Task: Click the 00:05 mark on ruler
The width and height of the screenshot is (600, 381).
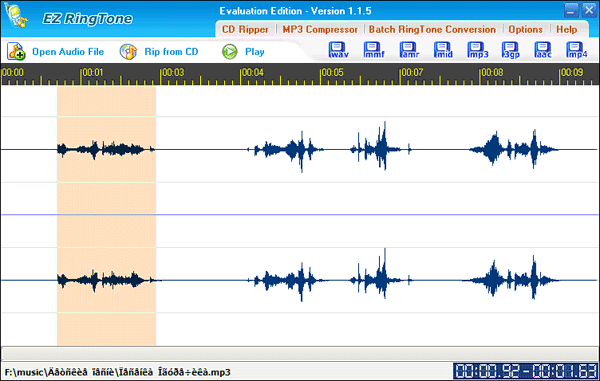Action: tap(333, 72)
